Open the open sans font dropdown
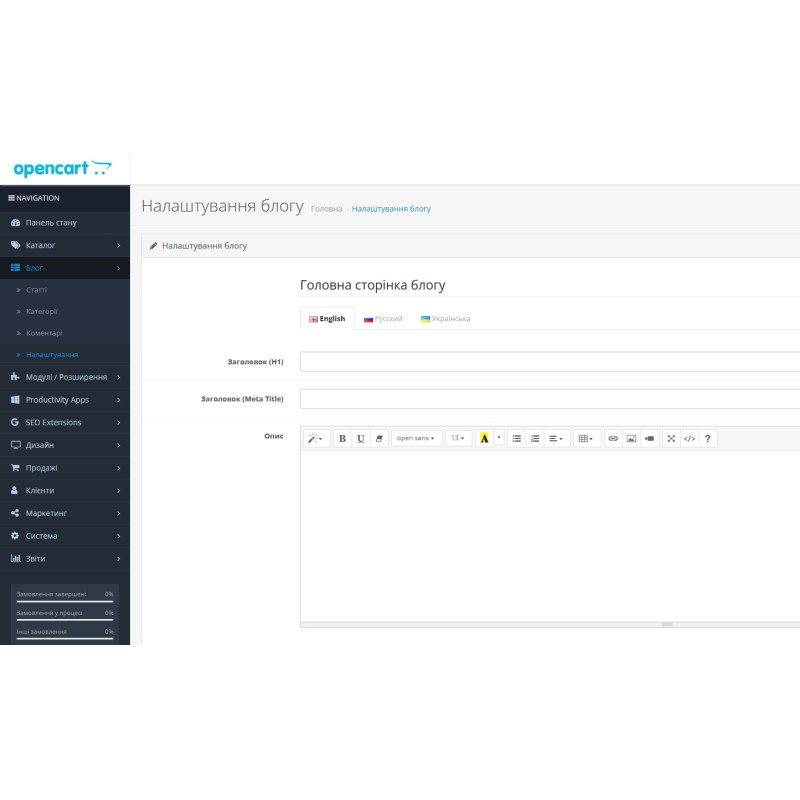800x800 pixels. (416, 438)
